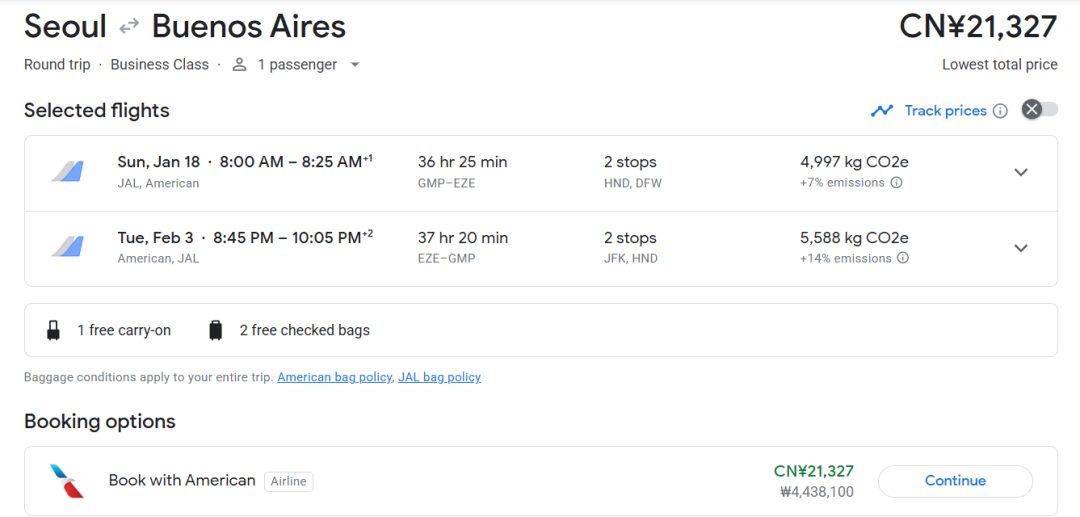The width and height of the screenshot is (1080, 517).
Task: Click the checked bags suitcase icon
Action: point(215,331)
